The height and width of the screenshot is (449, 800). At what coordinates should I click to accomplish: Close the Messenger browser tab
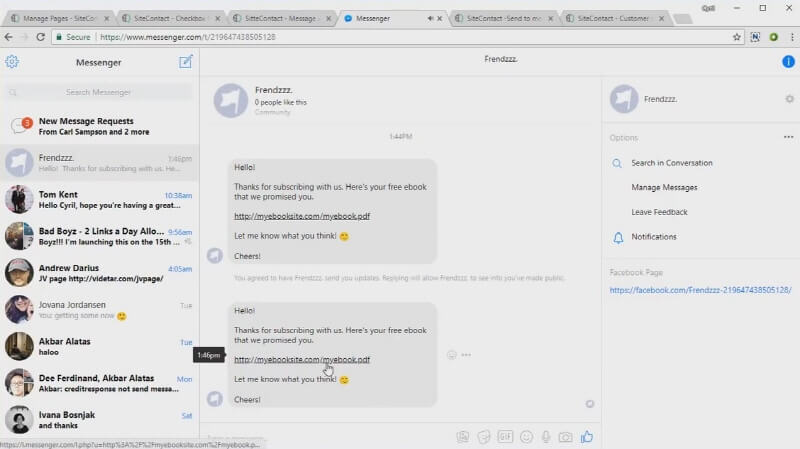click(439, 18)
